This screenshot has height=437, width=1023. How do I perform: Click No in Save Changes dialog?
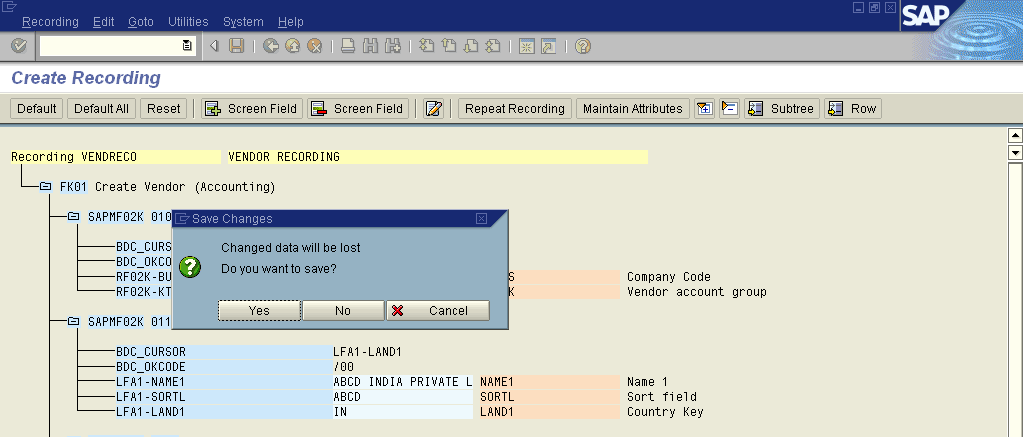343,311
